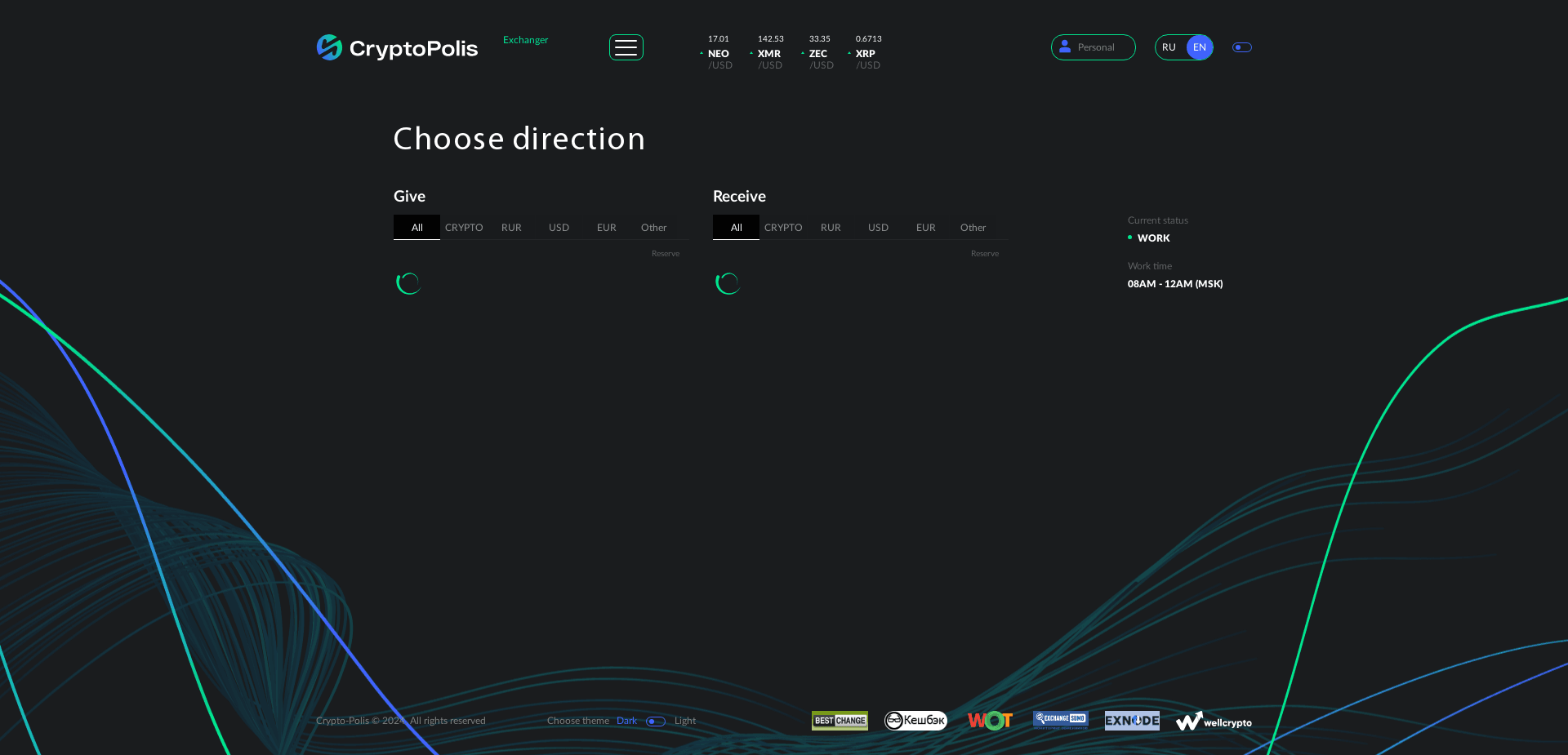Select the RUR tab under Receive
The width and height of the screenshot is (1568, 755).
[831, 228]
